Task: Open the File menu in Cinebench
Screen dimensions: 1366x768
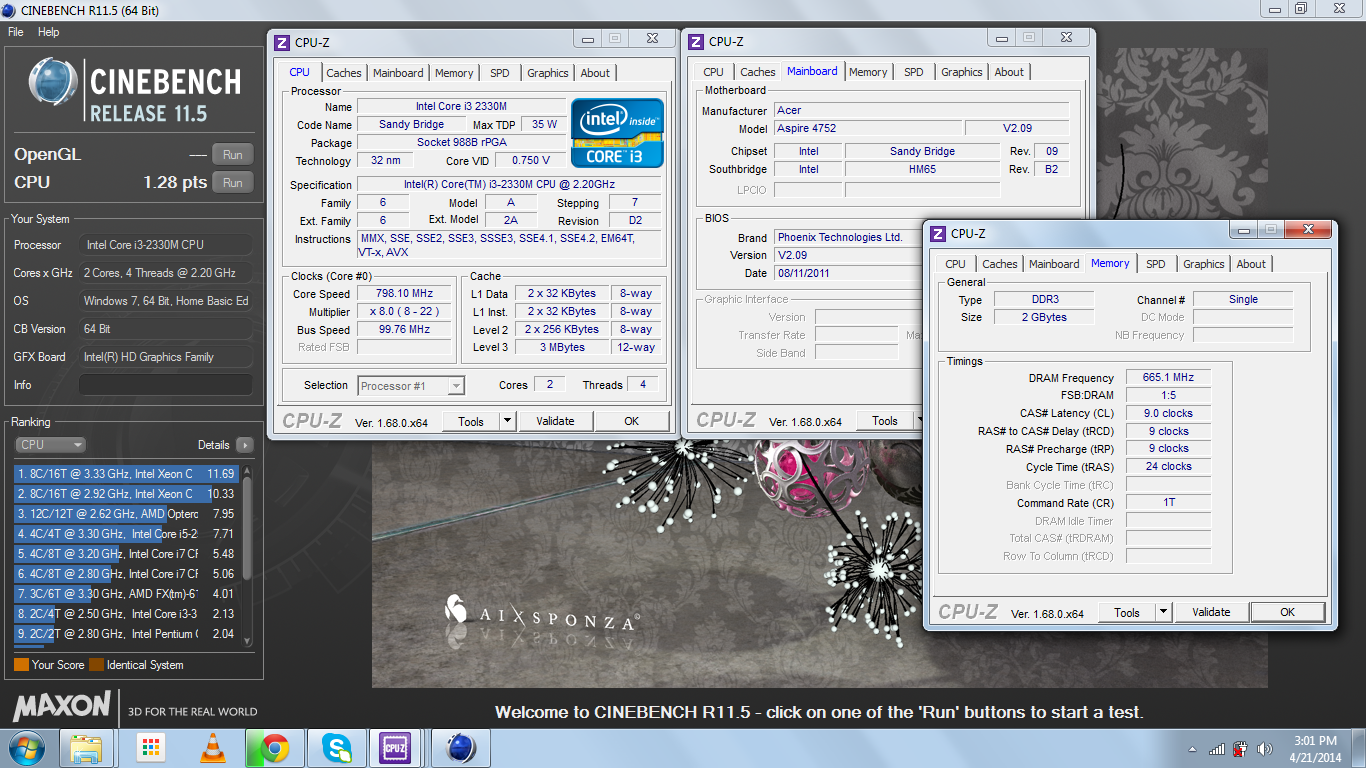Action: coord(16,32)
